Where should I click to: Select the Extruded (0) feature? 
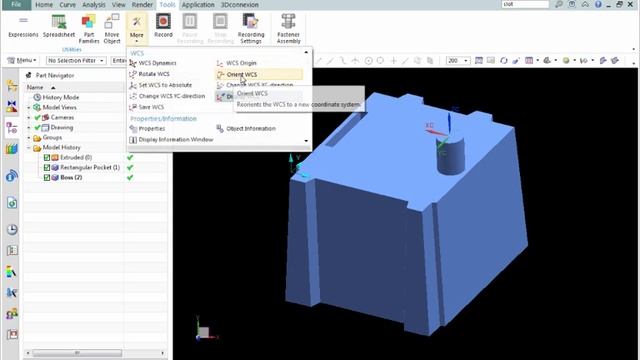(76, 158)
